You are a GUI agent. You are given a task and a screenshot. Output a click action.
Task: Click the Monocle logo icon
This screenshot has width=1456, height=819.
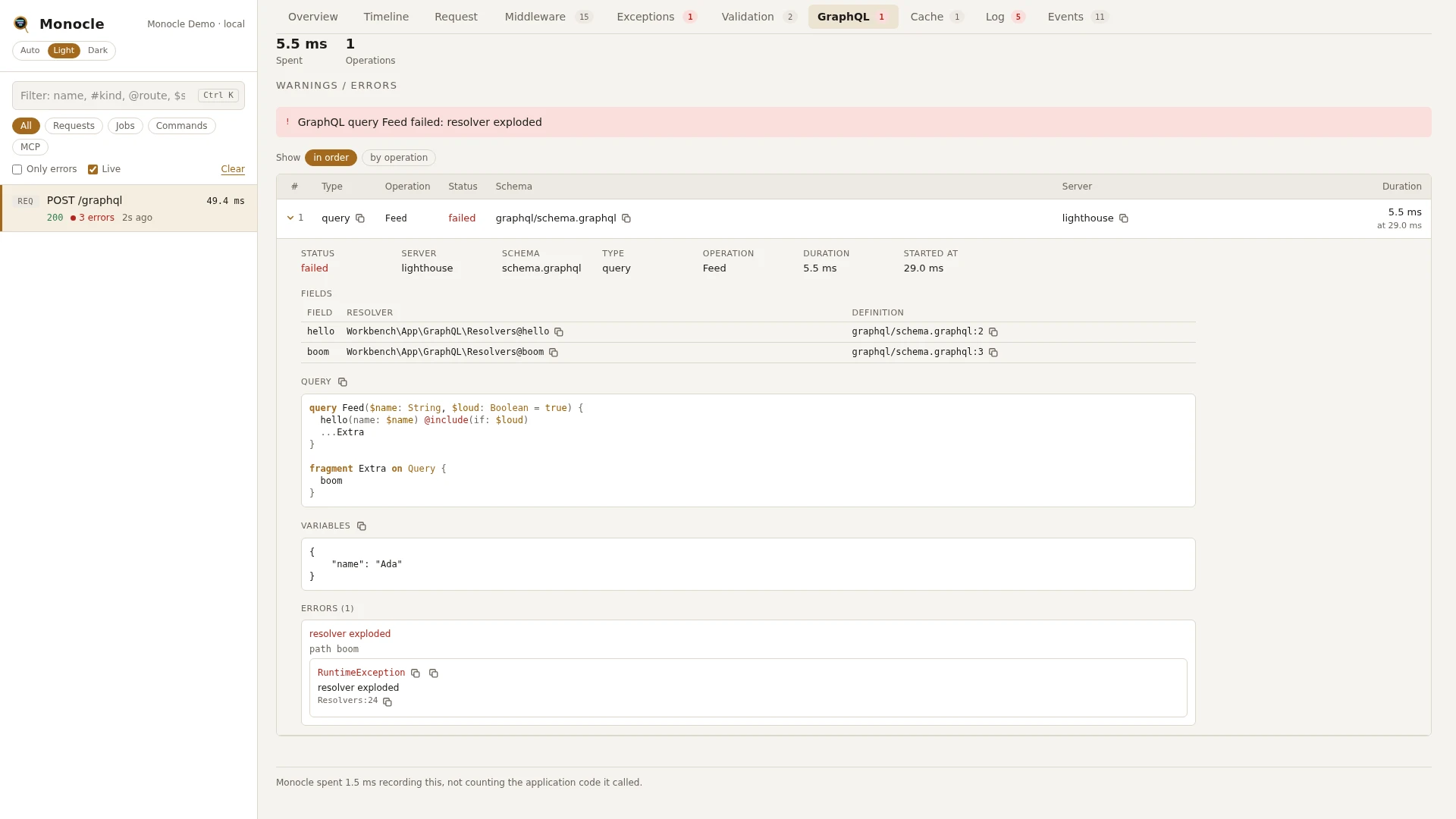point(21,24)
